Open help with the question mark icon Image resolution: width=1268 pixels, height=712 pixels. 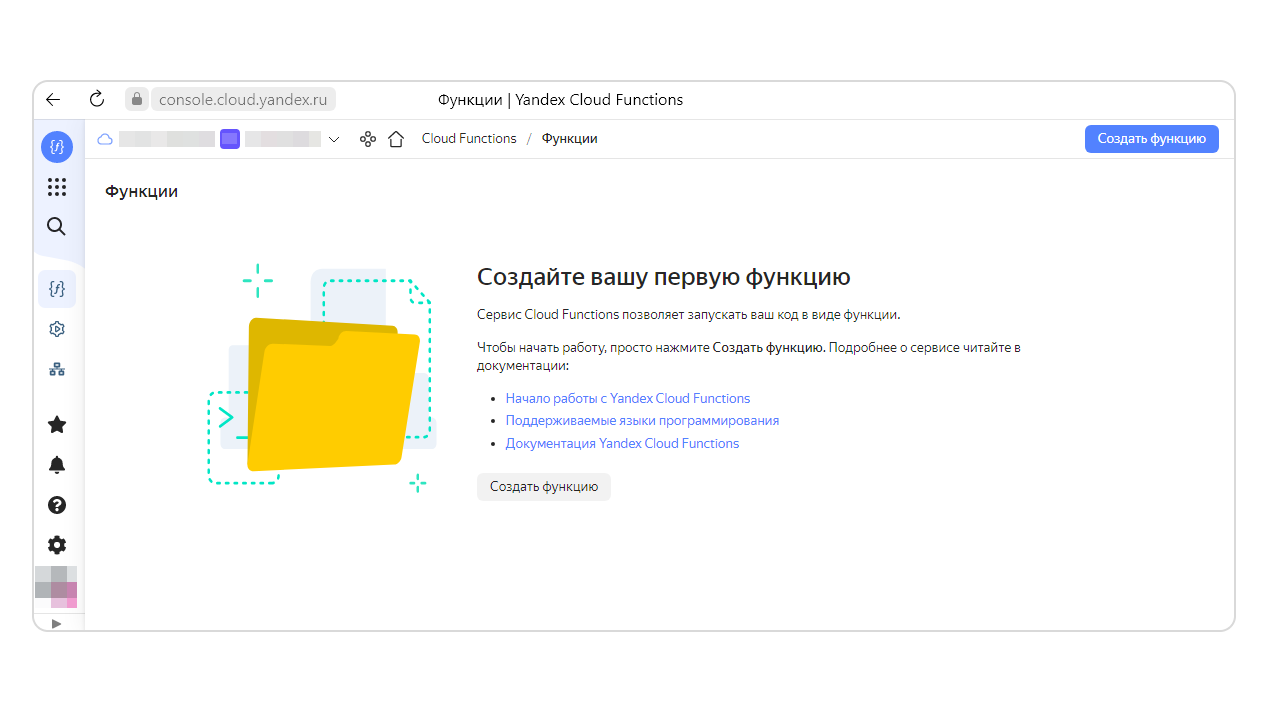[x=57, y=505]
